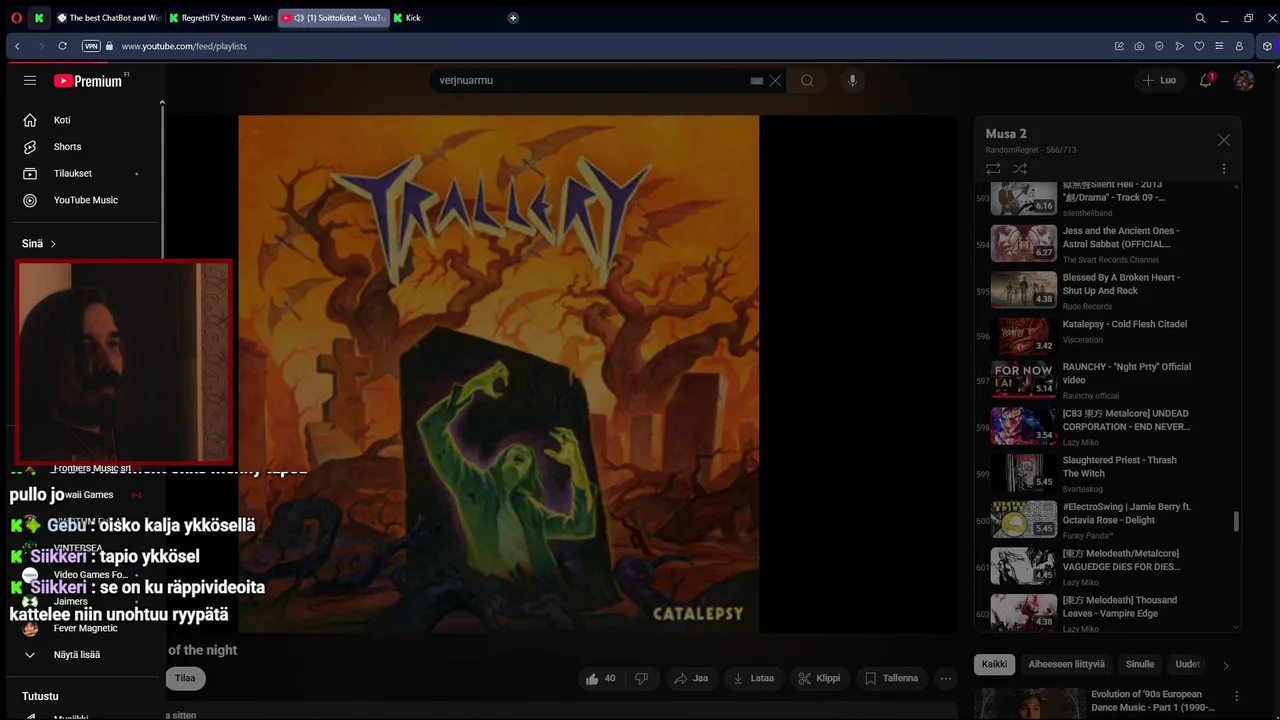Viewport: 1280px width, 720px height.
Task: Open Opera profile icon in toolbar
Action: click(1239, 46)
